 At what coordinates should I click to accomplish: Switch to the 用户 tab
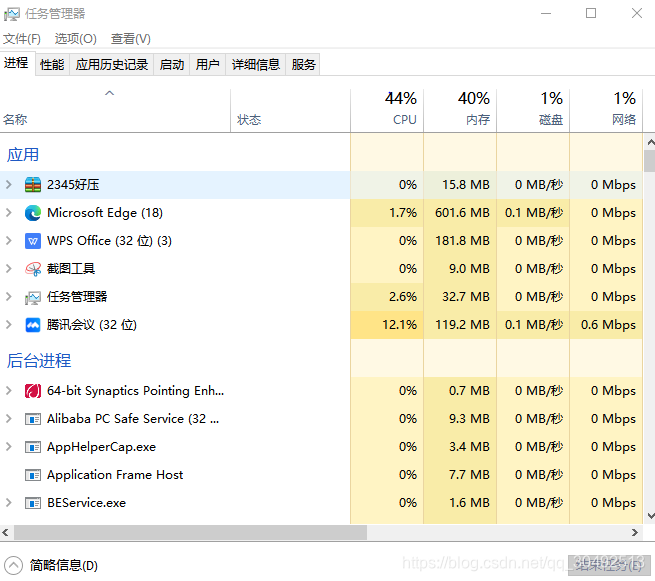coord(208,65)
